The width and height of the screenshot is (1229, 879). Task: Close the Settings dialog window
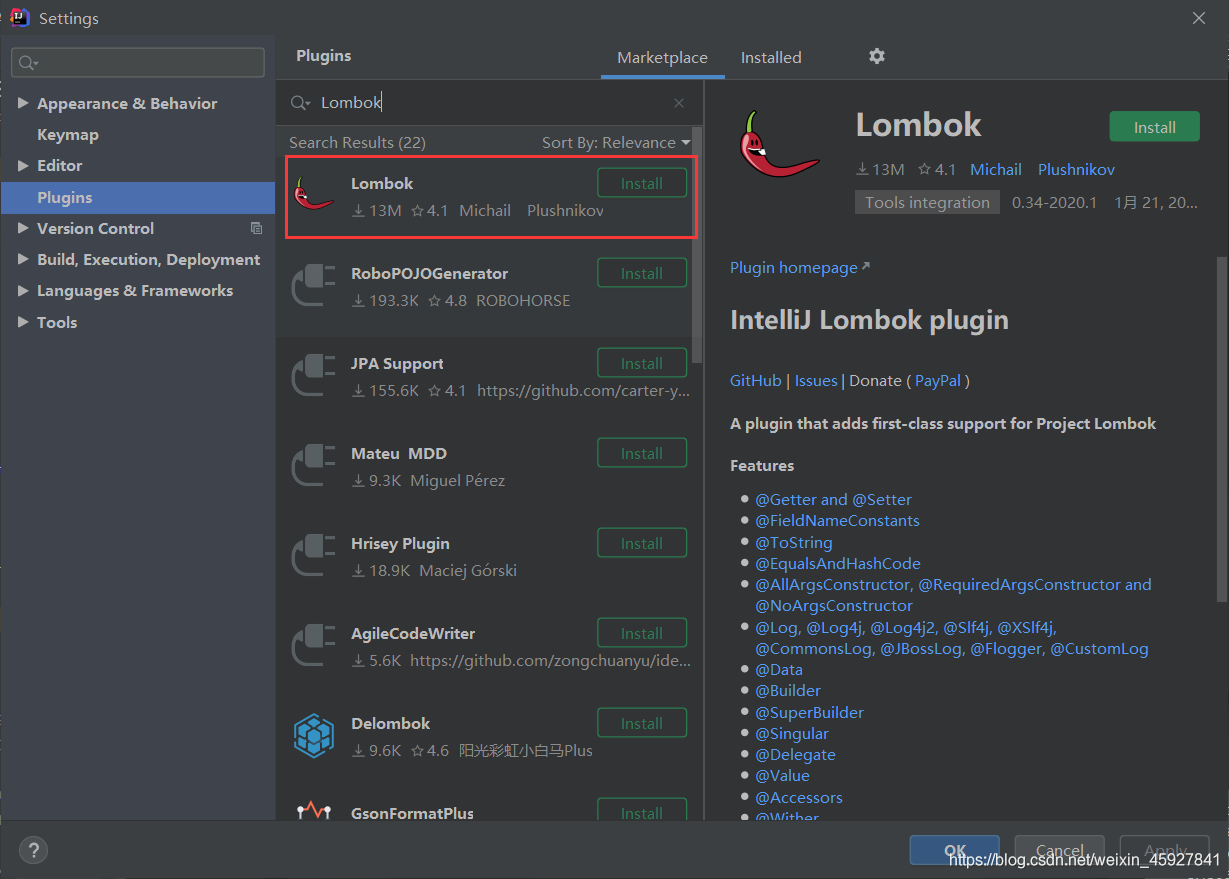click(x=1200, y=18)
